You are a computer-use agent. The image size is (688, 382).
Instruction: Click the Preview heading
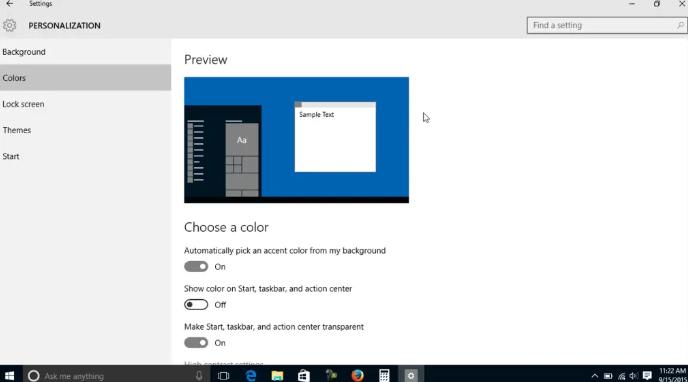tap(206, 60)
